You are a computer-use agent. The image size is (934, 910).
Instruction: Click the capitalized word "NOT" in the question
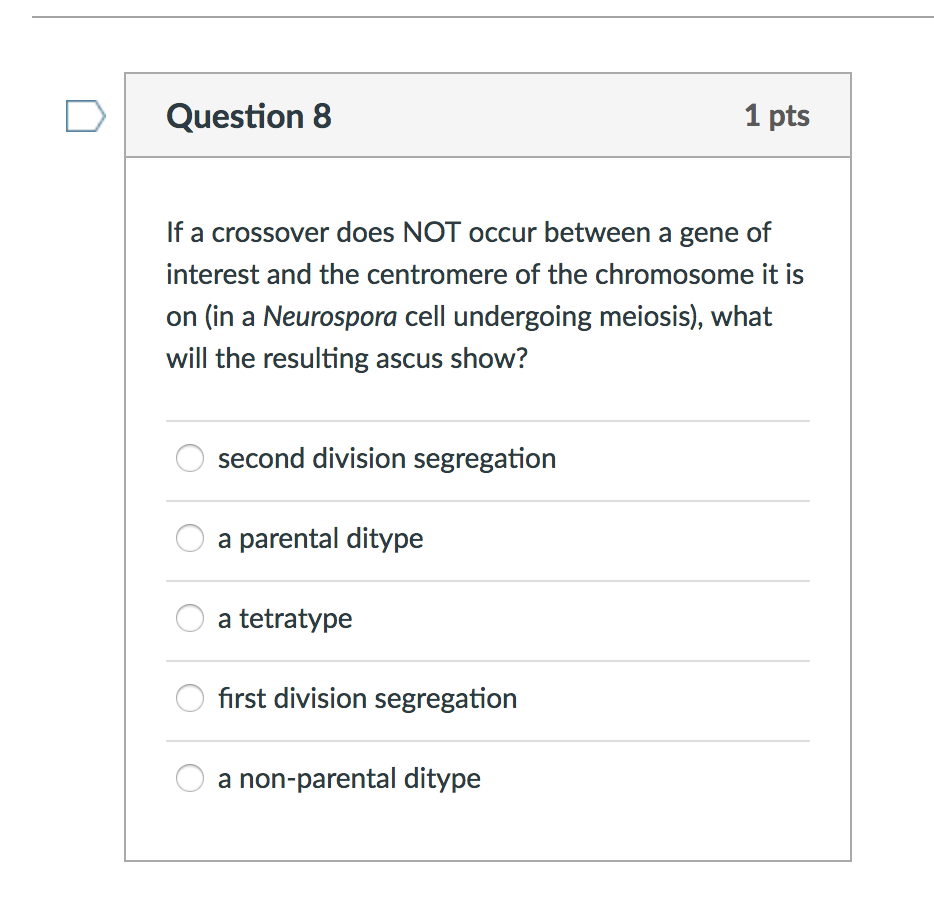point(432,233)
